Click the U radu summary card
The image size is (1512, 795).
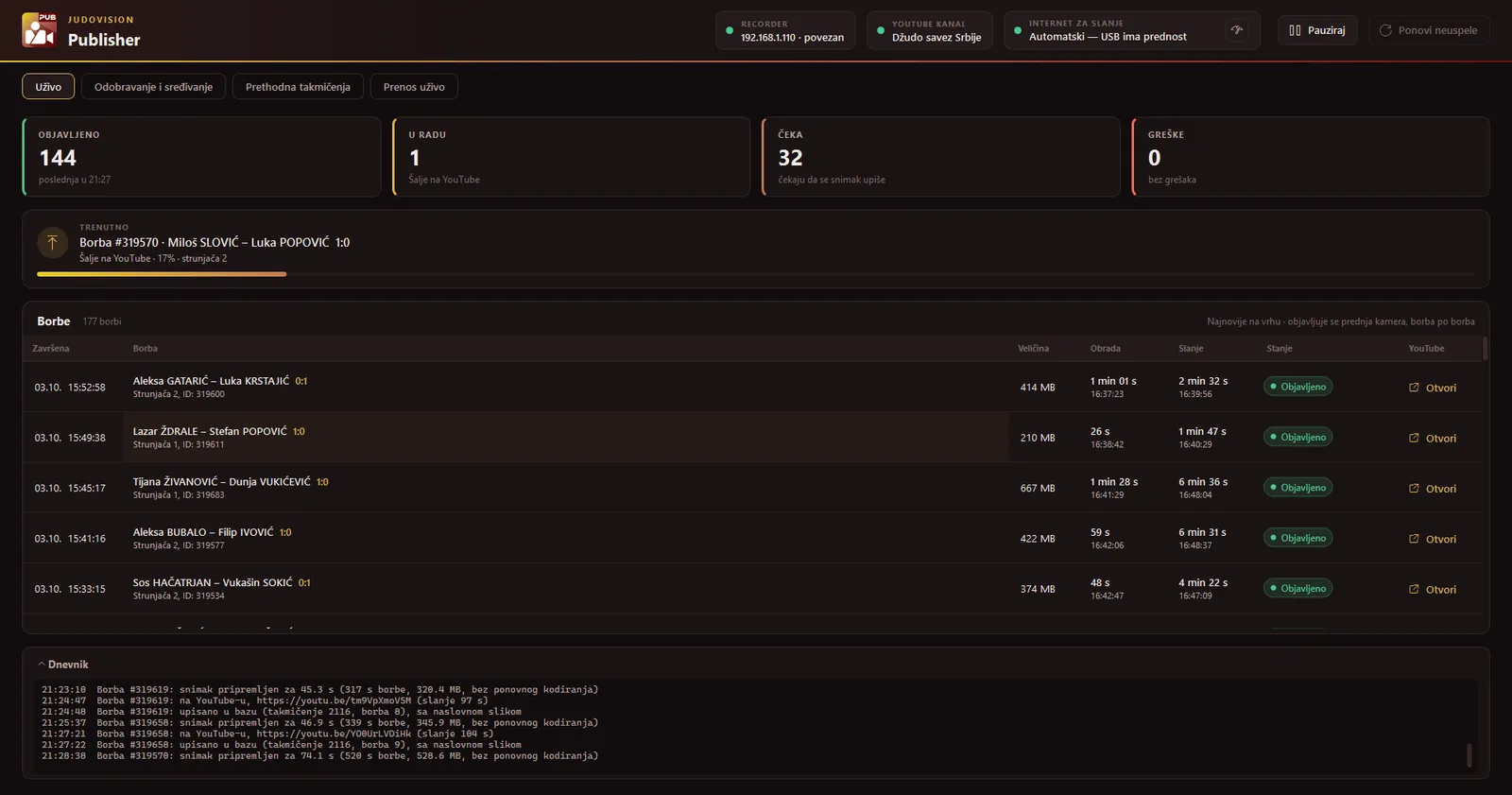pyautogui.click(x=572, y=157)
